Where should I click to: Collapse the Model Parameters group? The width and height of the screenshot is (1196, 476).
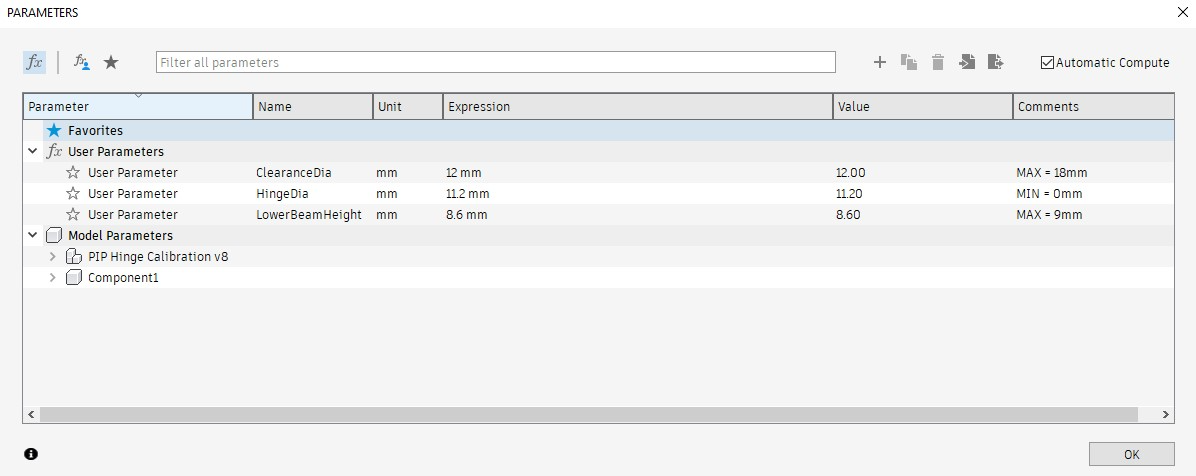33,236
